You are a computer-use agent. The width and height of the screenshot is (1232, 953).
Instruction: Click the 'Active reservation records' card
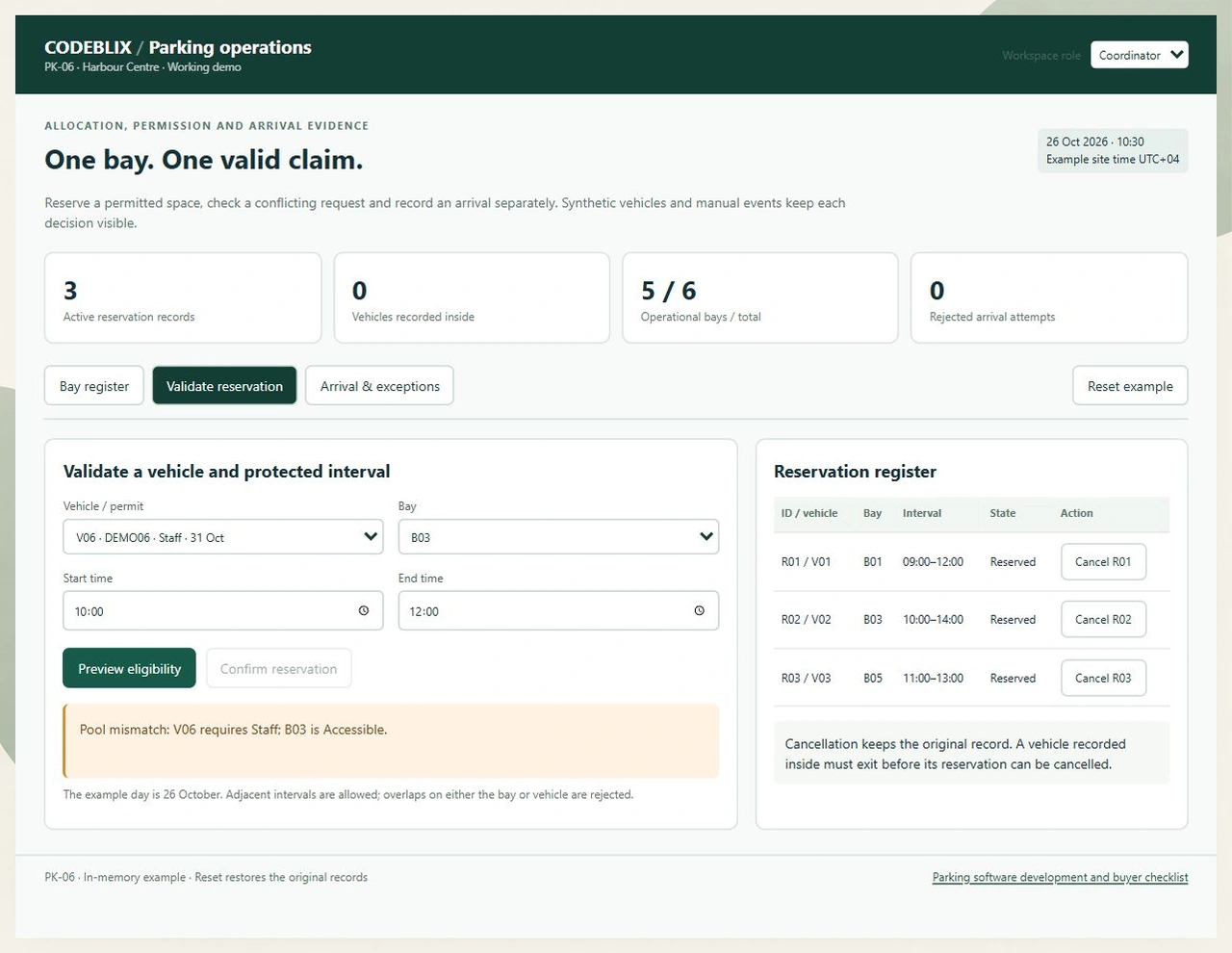pyautogui.click(x=183, y=297)
